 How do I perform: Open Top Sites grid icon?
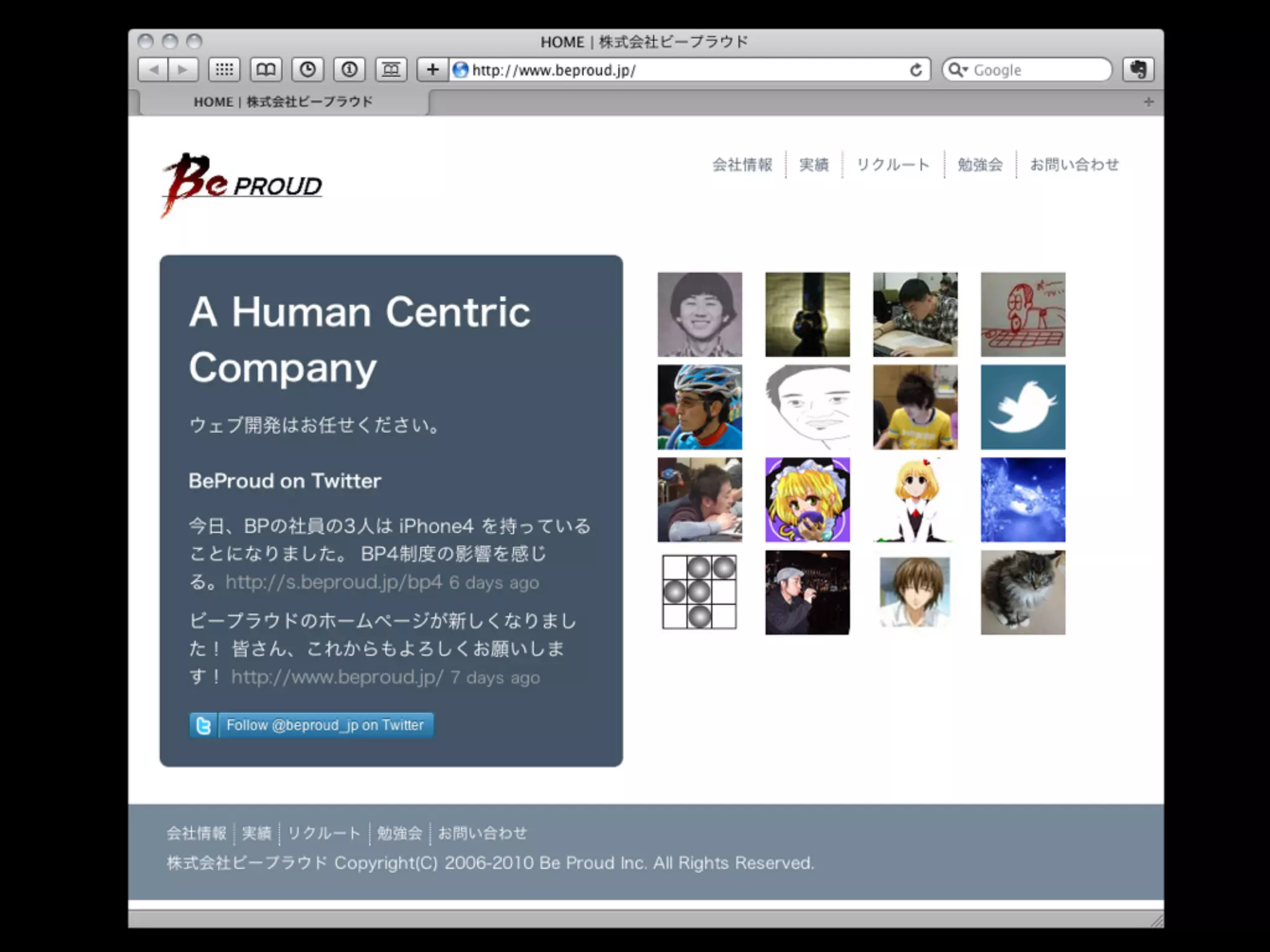tap(224, 69)
